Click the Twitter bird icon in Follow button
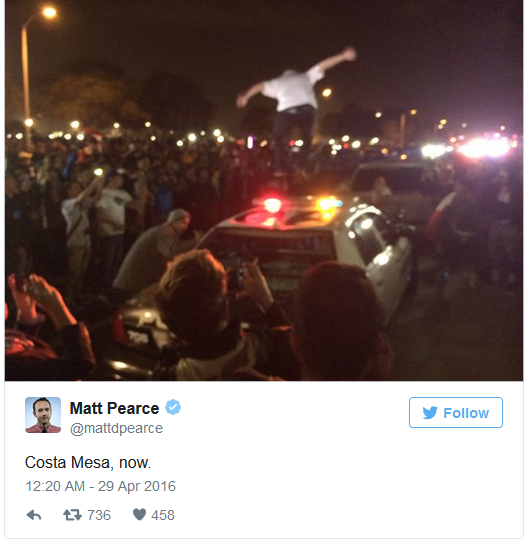 430,413
